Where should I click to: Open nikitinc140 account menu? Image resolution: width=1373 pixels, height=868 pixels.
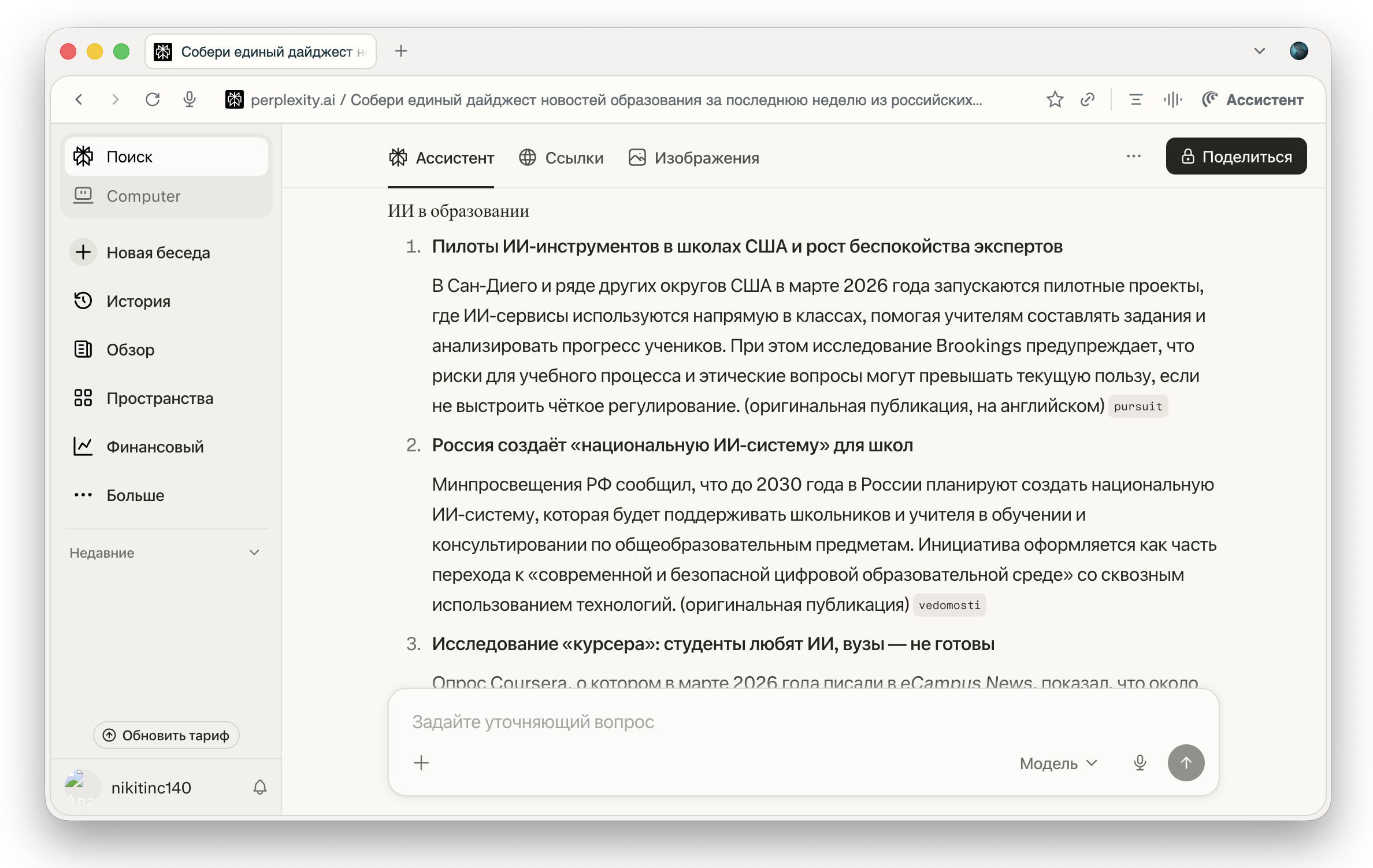coord(128,787)
